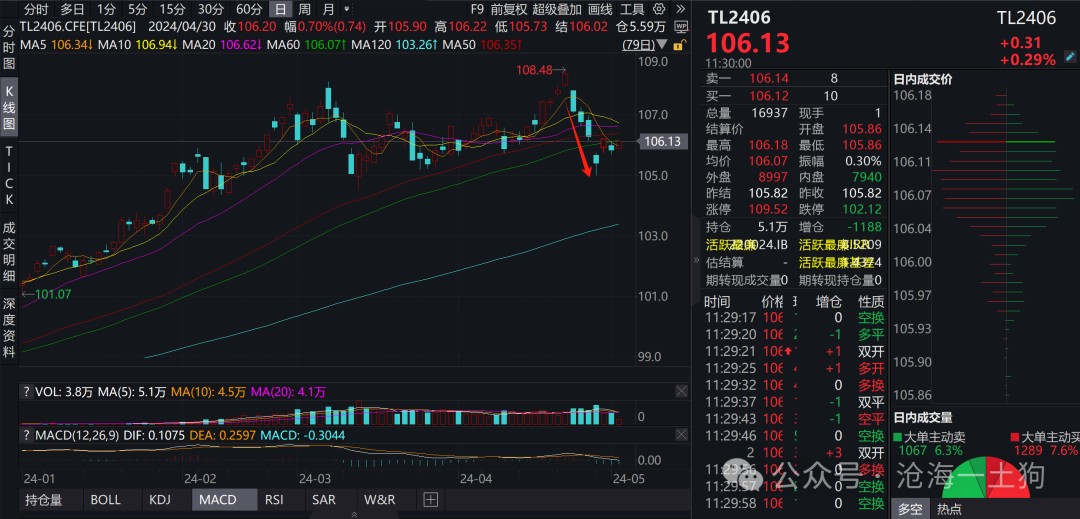The height and width of the screenshot is (519, 1080).
Task: Switch chart to 60分 period
Action: coord(249,9)
